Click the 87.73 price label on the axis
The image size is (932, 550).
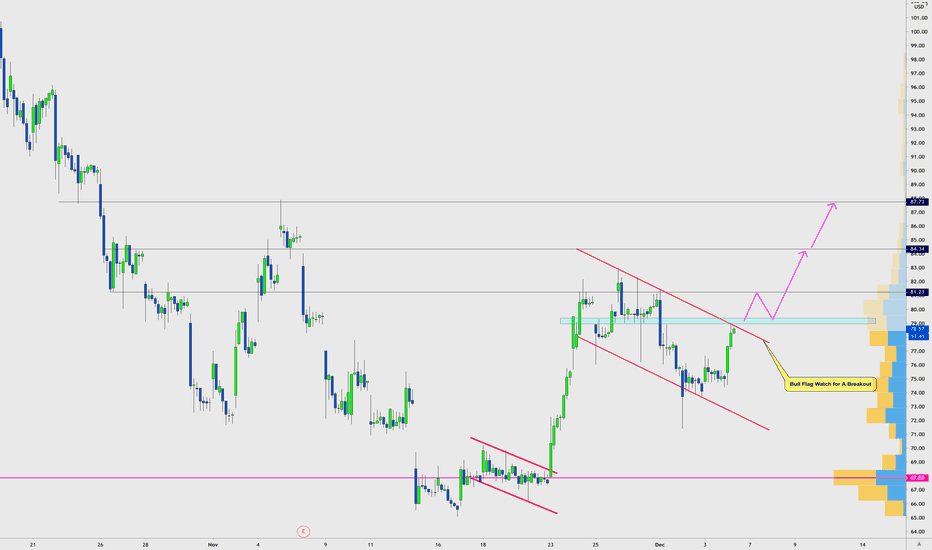[x=918, y=202]
